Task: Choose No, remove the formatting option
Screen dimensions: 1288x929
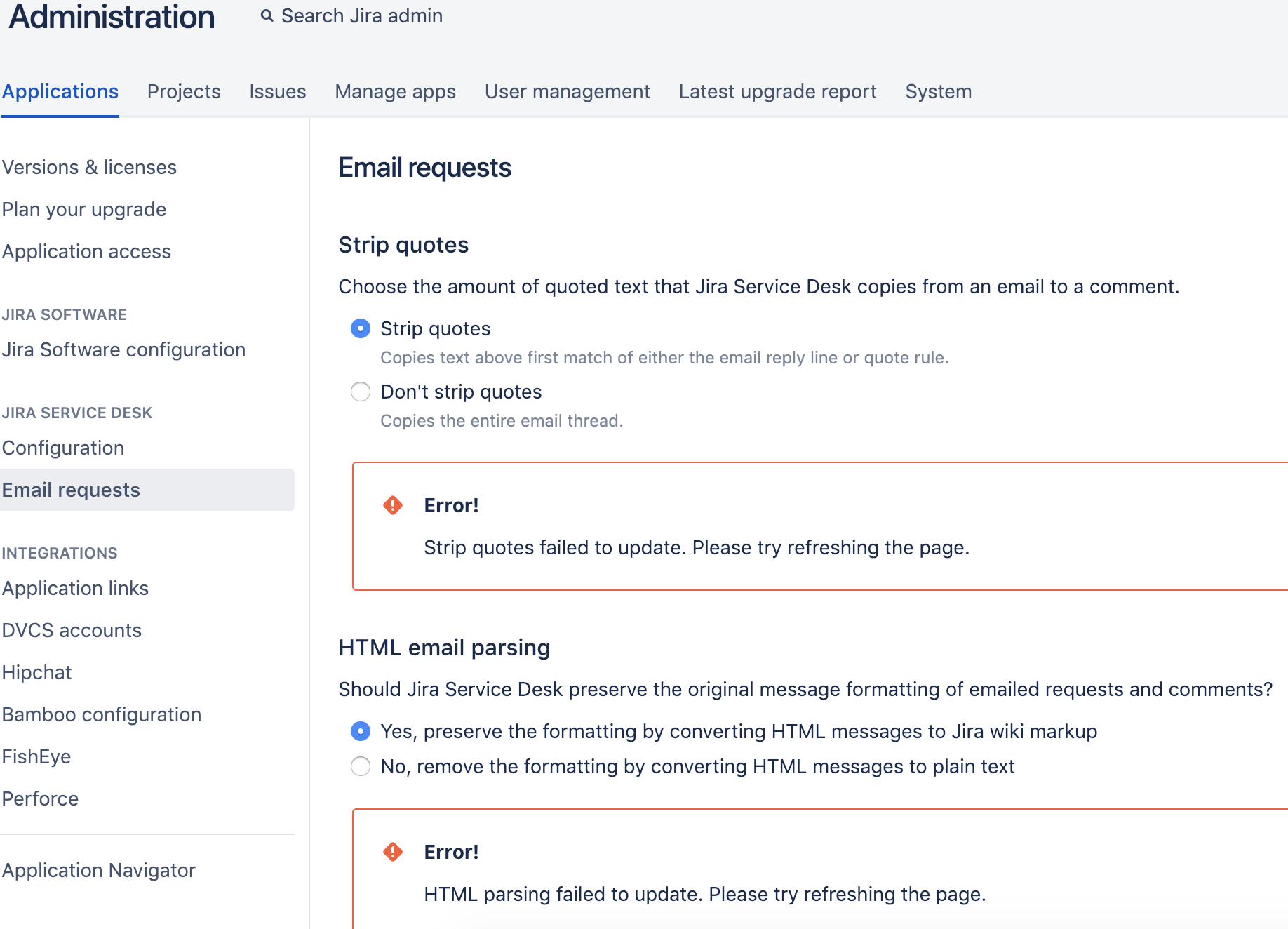Action: point(361,766)
